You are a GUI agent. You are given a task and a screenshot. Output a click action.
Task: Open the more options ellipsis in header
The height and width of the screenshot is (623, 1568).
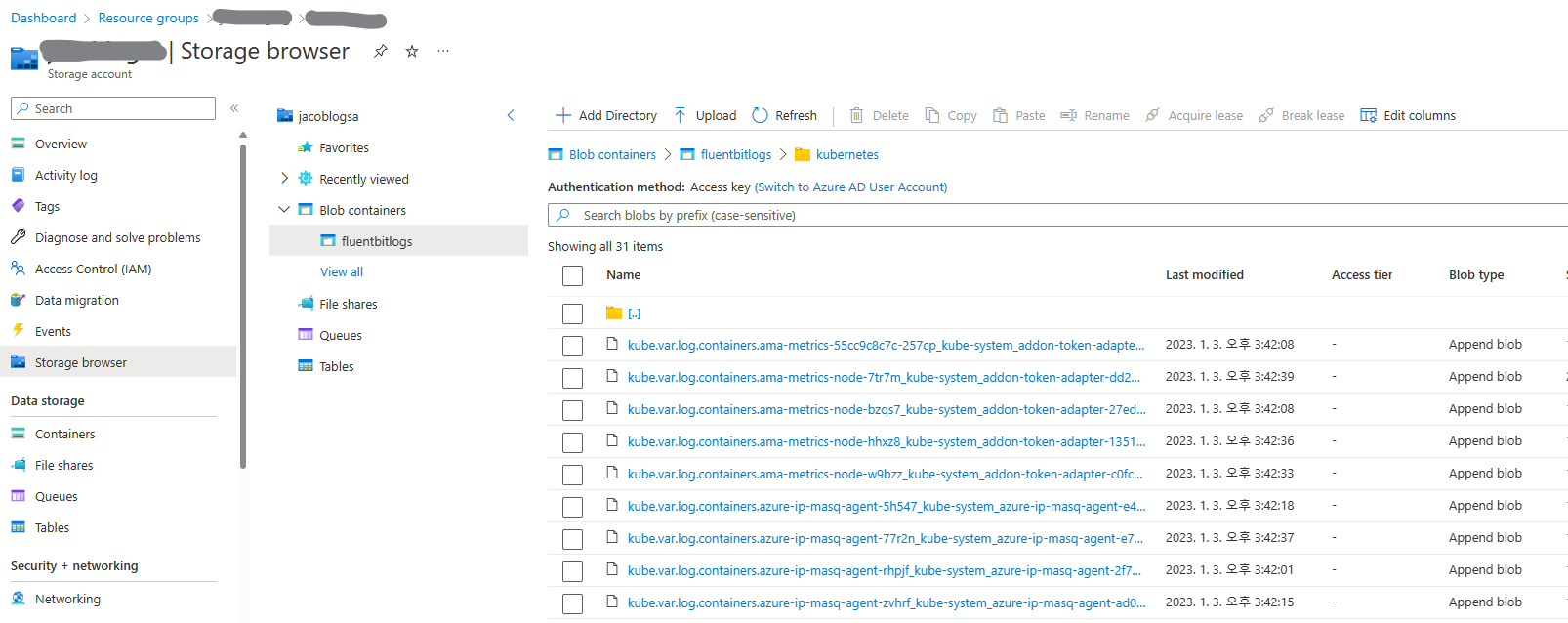[443, 51]
